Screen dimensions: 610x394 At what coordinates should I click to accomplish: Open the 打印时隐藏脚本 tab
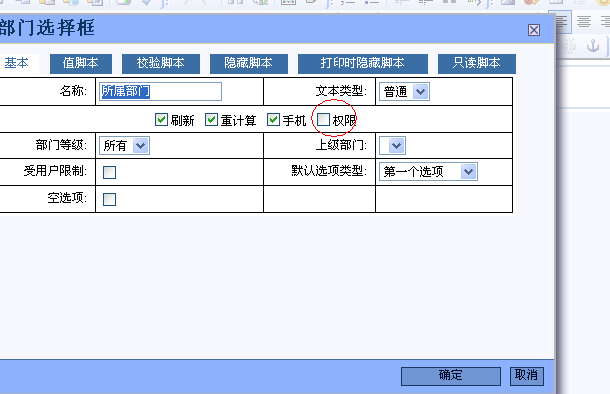pyautogui.click(x=363, y=63)
